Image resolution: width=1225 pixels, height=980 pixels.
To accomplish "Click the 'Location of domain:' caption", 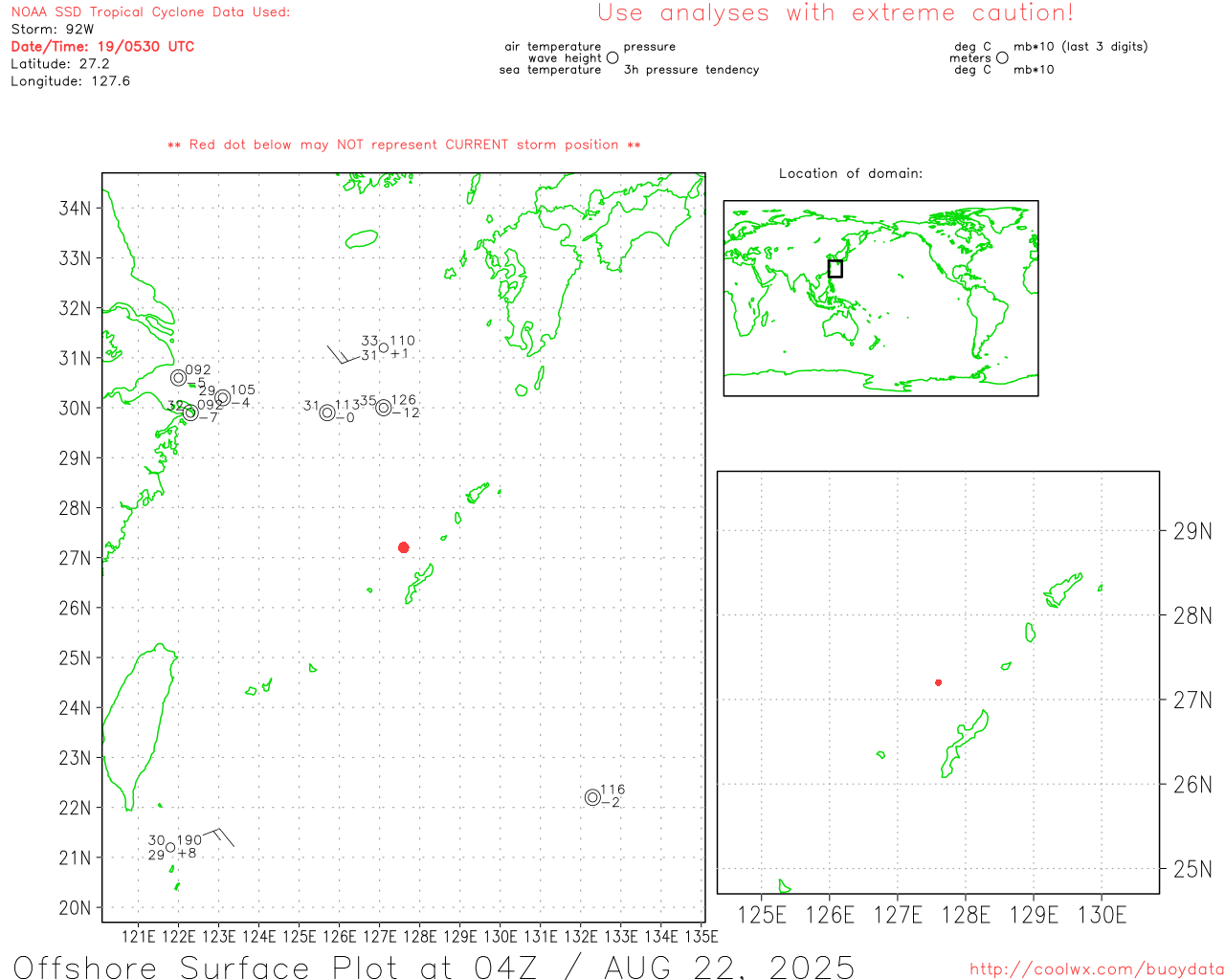I will coord(851,173).
